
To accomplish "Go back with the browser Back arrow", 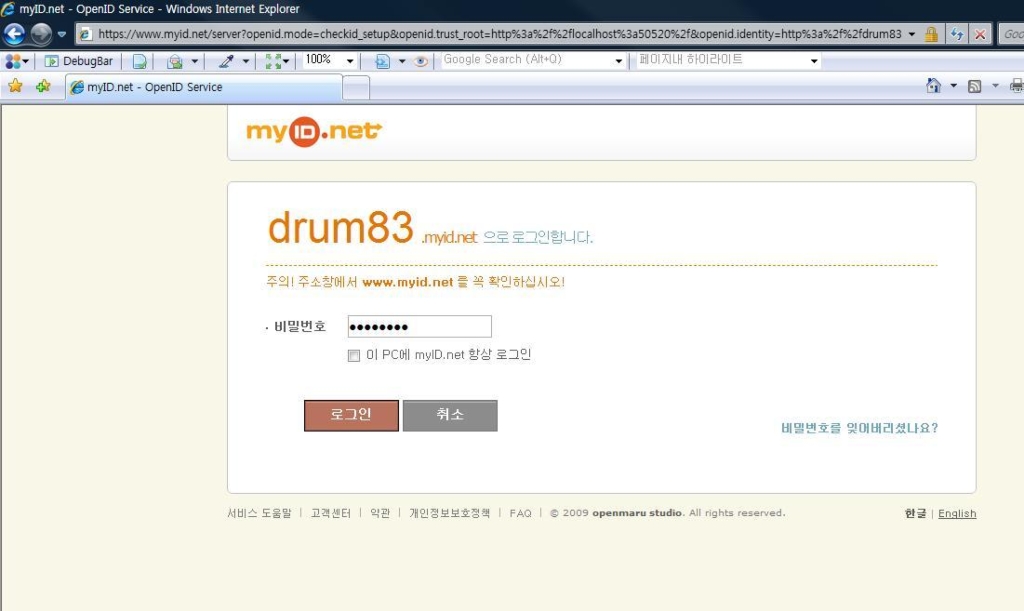I will pyautogui.click(x=14, y=33).
